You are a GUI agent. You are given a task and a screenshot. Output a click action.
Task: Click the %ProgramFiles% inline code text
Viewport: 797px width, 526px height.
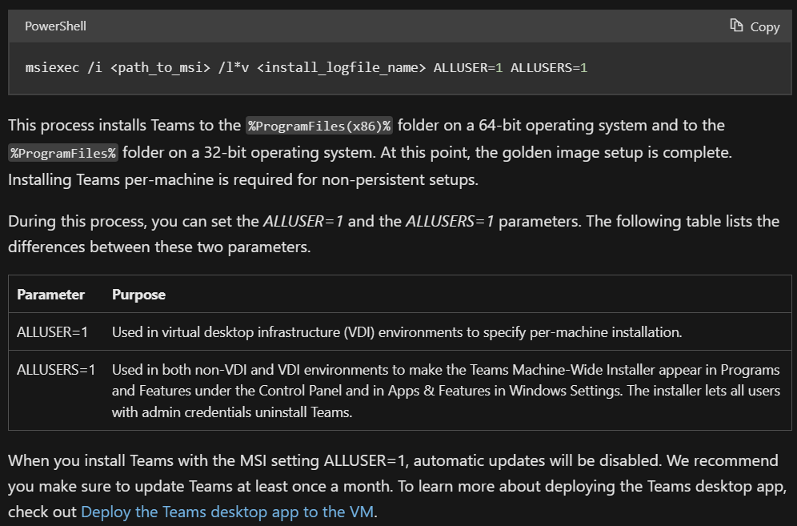[x=63, y=153]
